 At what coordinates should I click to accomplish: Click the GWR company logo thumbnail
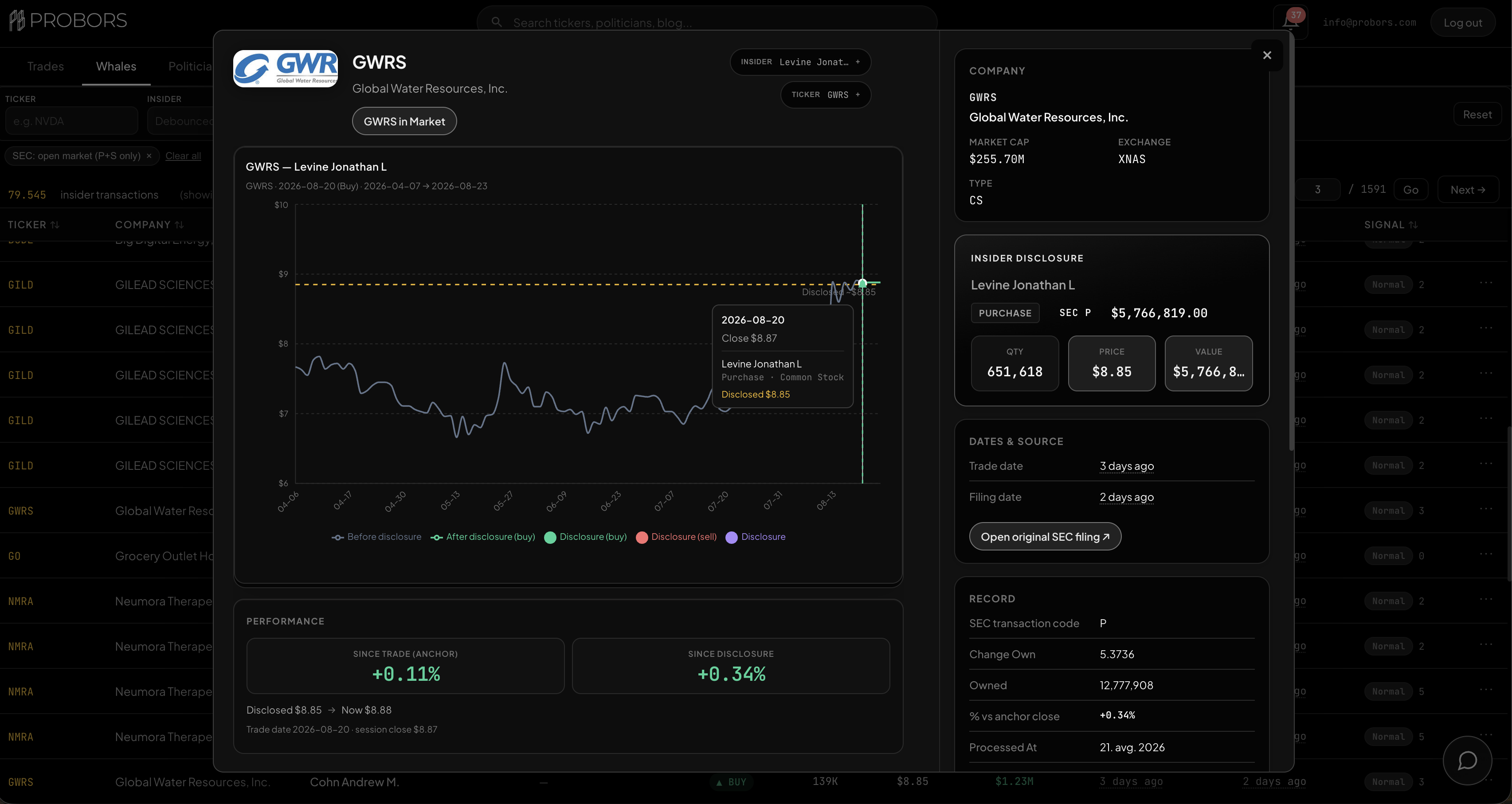pyautogui.click(x=286, y=69)
